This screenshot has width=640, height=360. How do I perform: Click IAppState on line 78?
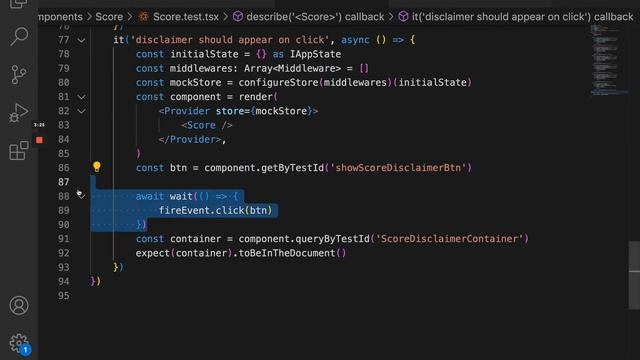pos(315,54)
